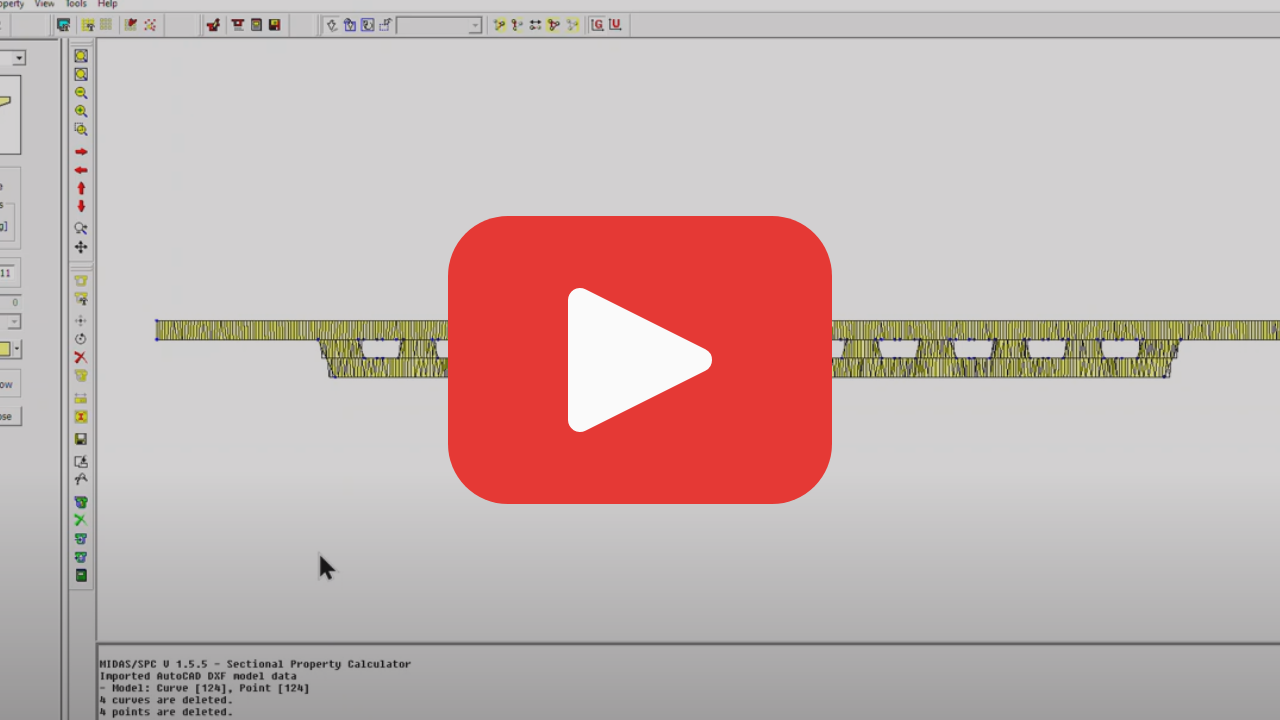Image resolution: width=1280 pixels, height=720 pixels.
Task: Click 'MIDAS/SPC V 1.5.5' title line in message window
Action: click(x=255, y=664)
